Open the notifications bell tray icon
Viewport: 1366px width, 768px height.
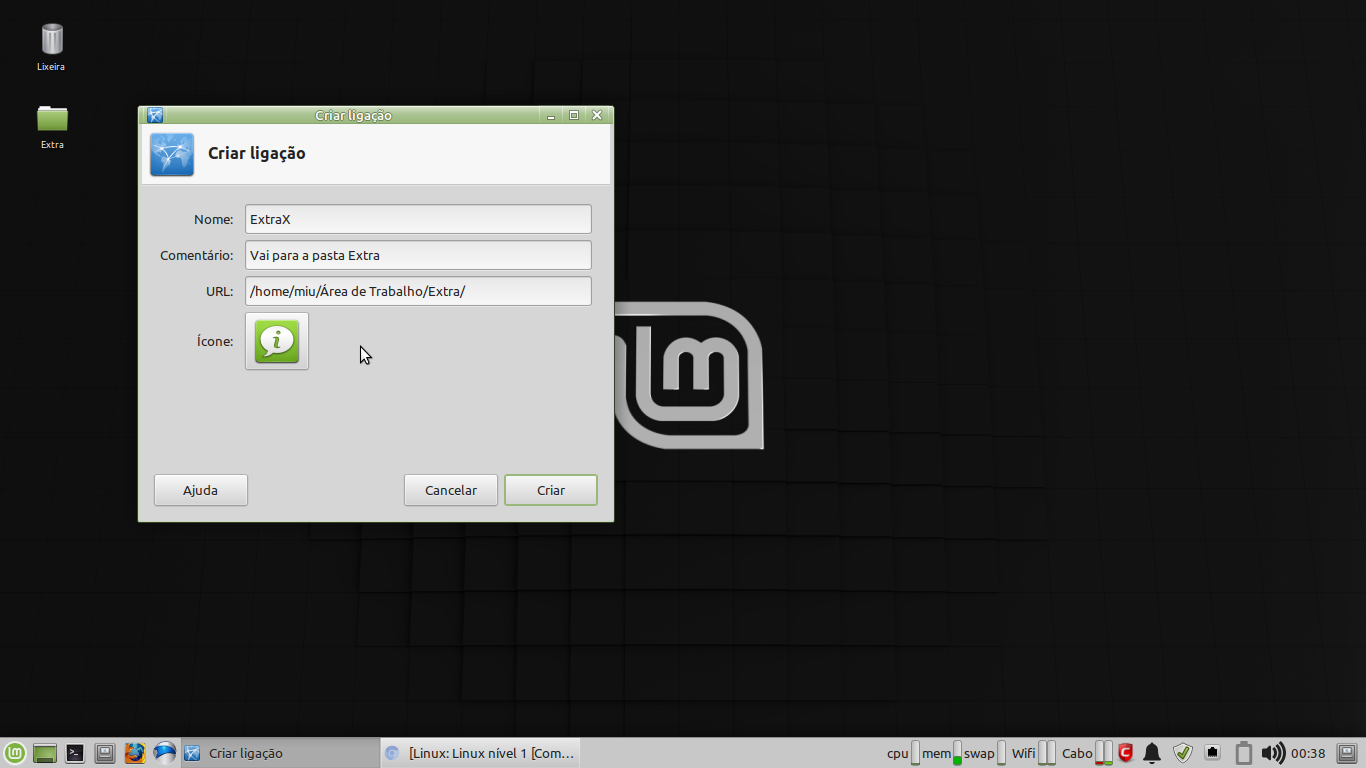pyautogui.click(x=1152, y=753)
